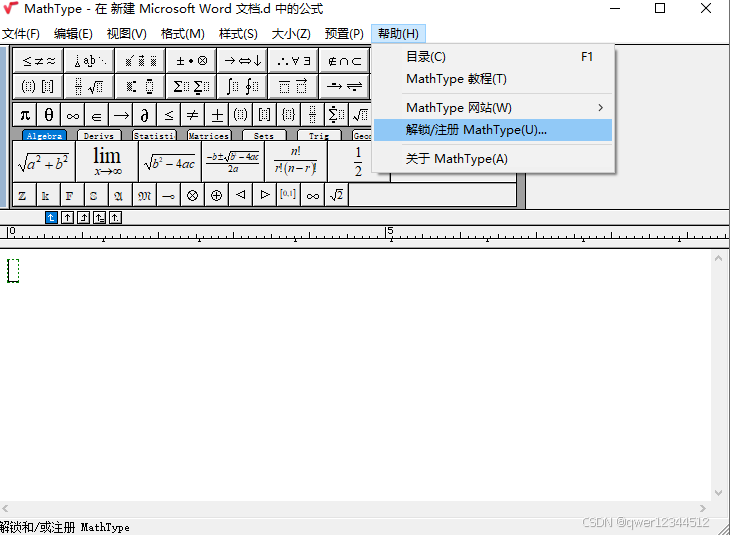This screenshot has width=730, height=535.
Task: Insert the theta symbol
Action: click(49, 115)
